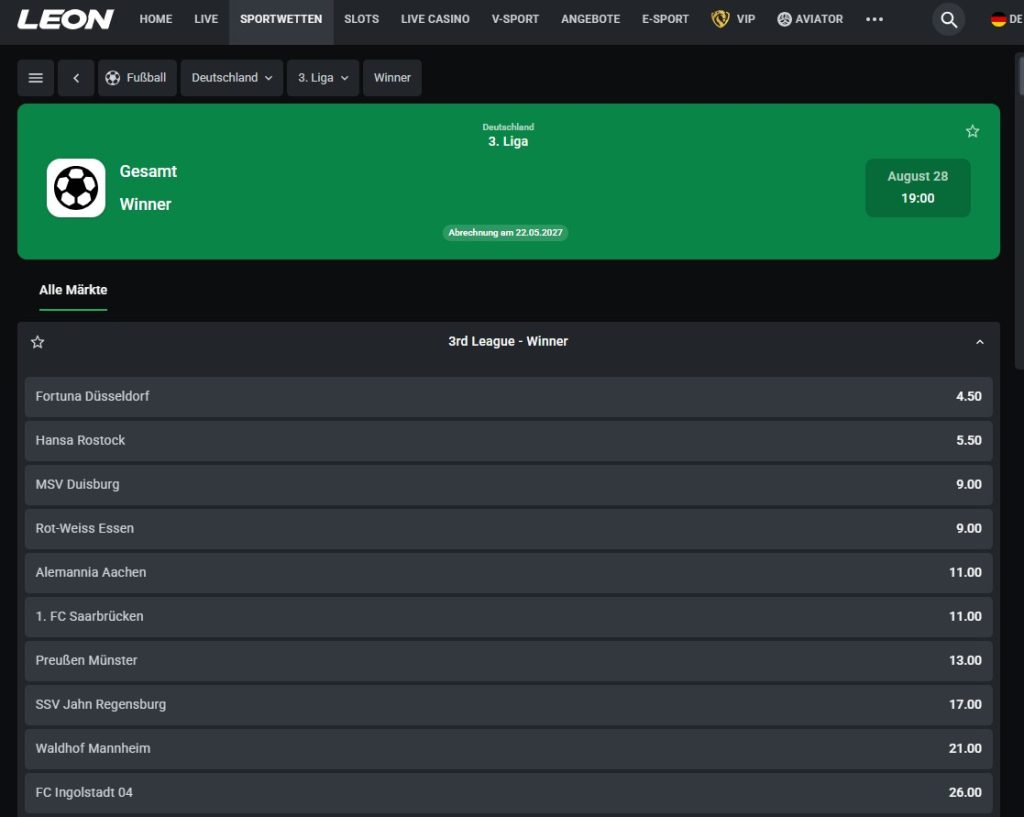Click the Aviator propeller icon

click(784, 20)
